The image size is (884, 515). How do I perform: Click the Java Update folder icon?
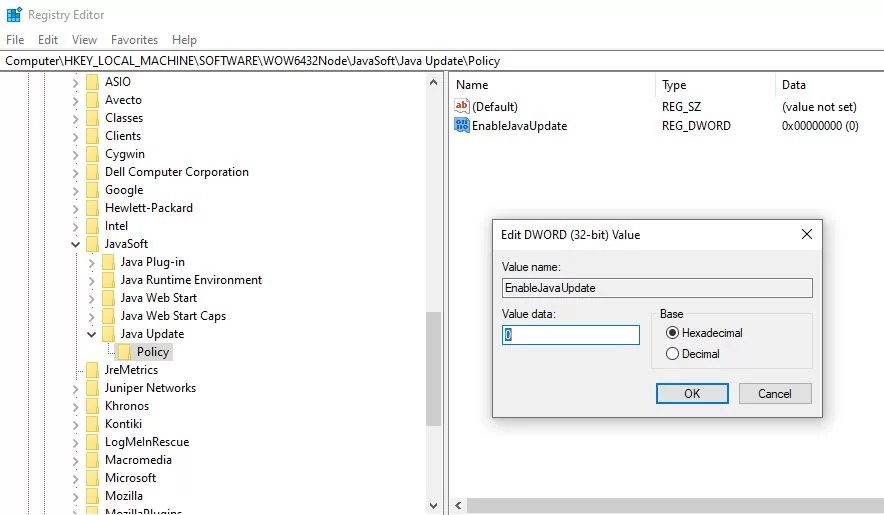coord(108,334)
